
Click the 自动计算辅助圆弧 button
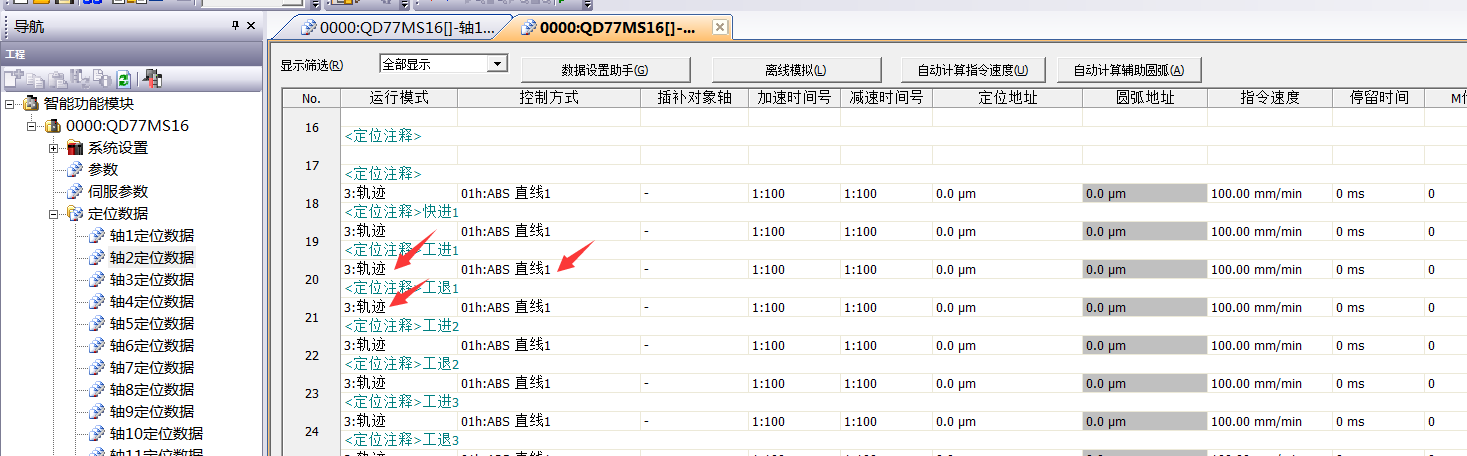click(1128, 70)
